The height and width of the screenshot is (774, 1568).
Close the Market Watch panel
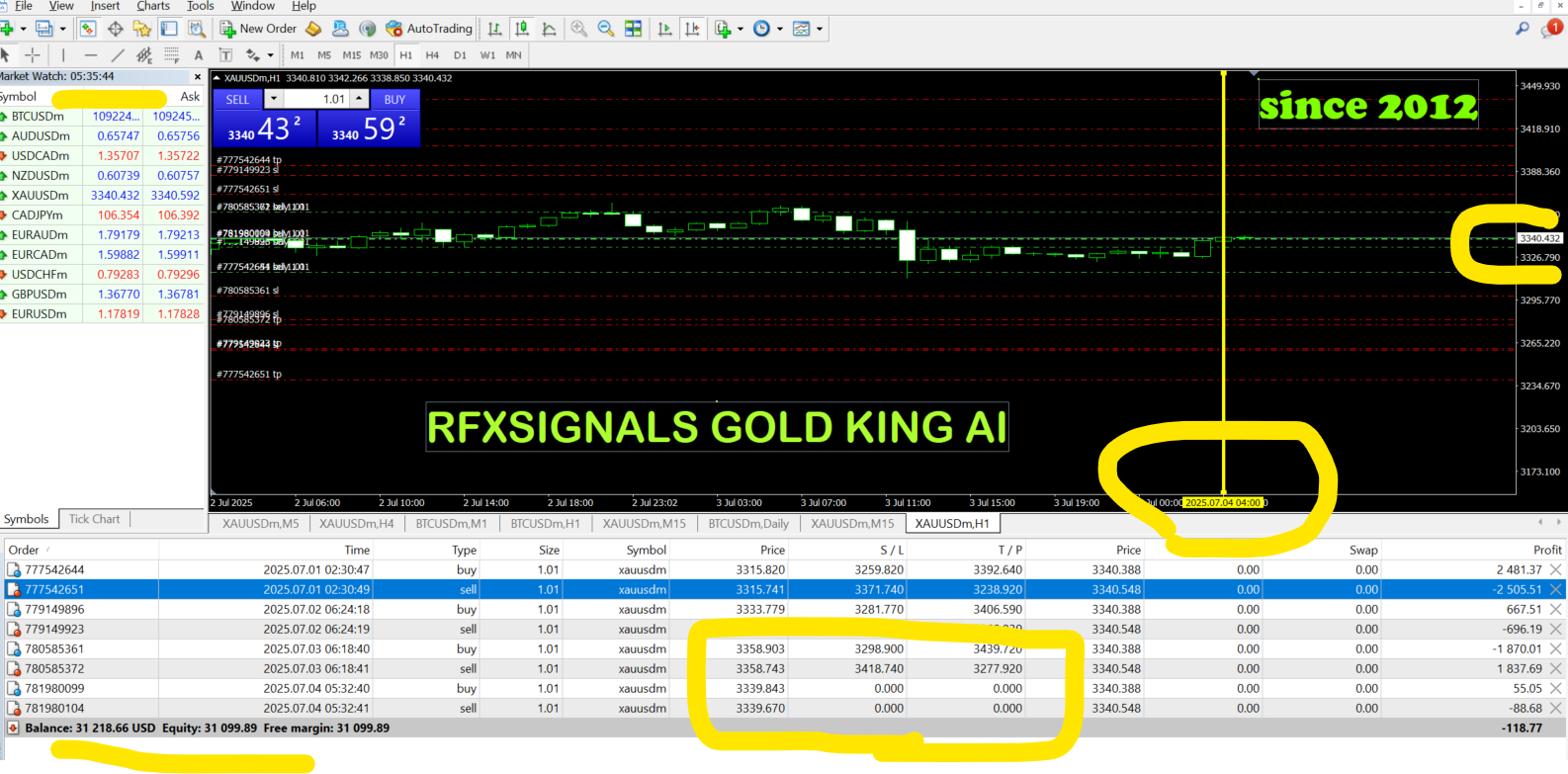(x=197, y=77)
